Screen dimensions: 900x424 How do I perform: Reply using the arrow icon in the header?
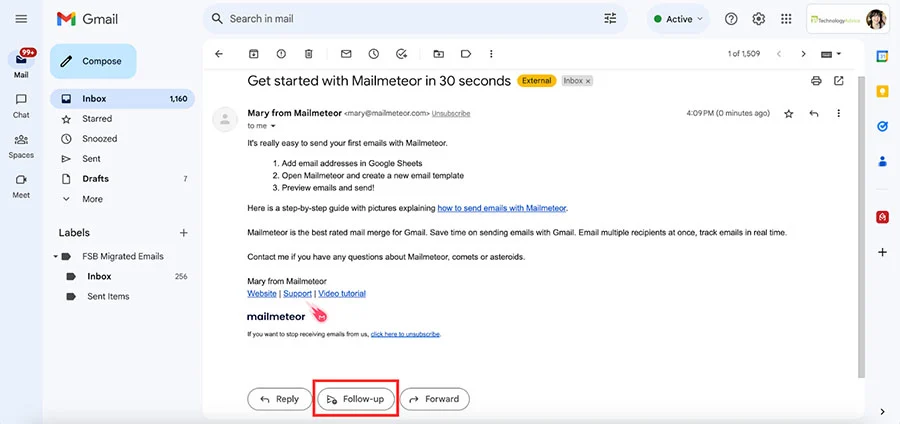813,114
